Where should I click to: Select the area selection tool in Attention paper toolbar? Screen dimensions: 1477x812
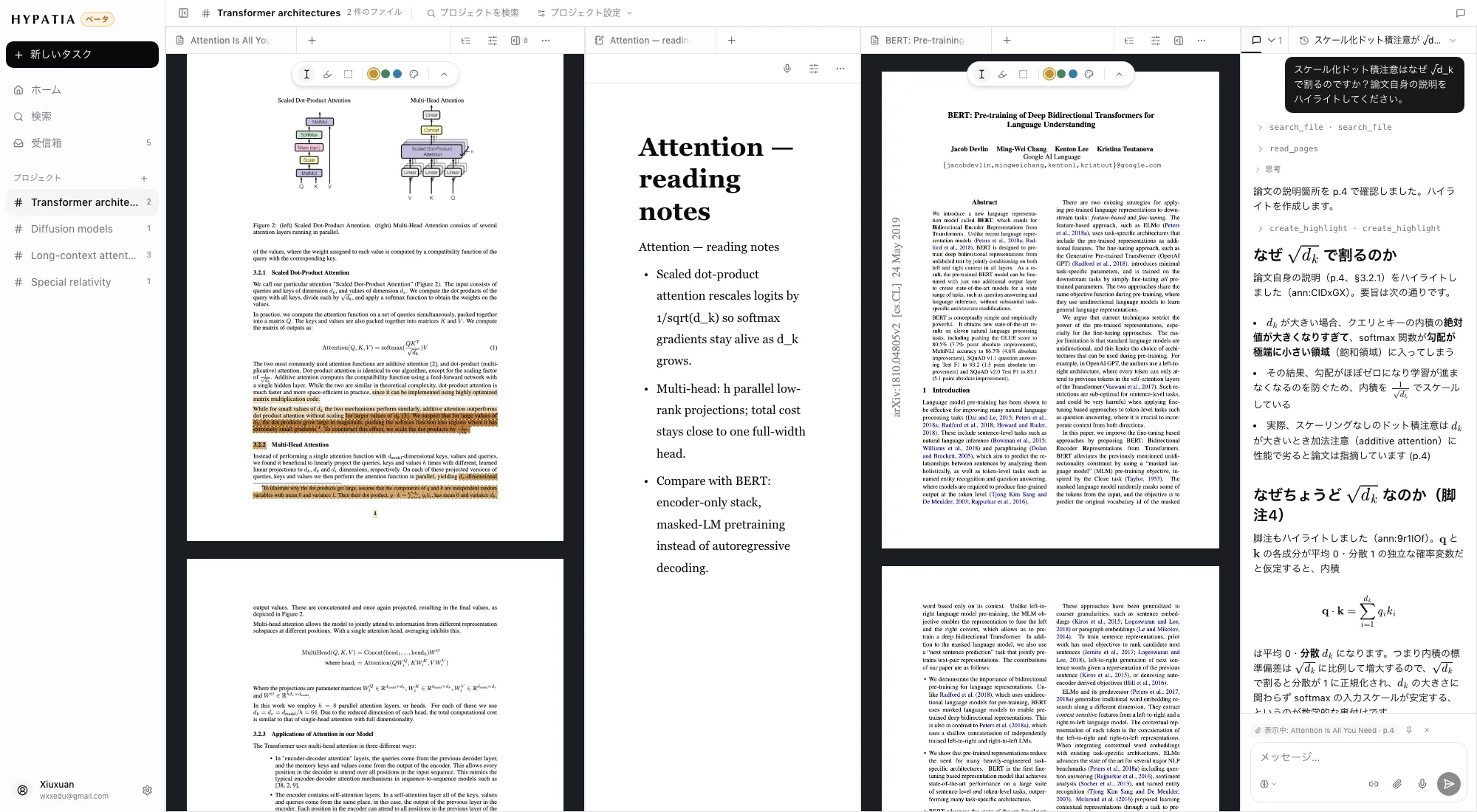[348, 74]
